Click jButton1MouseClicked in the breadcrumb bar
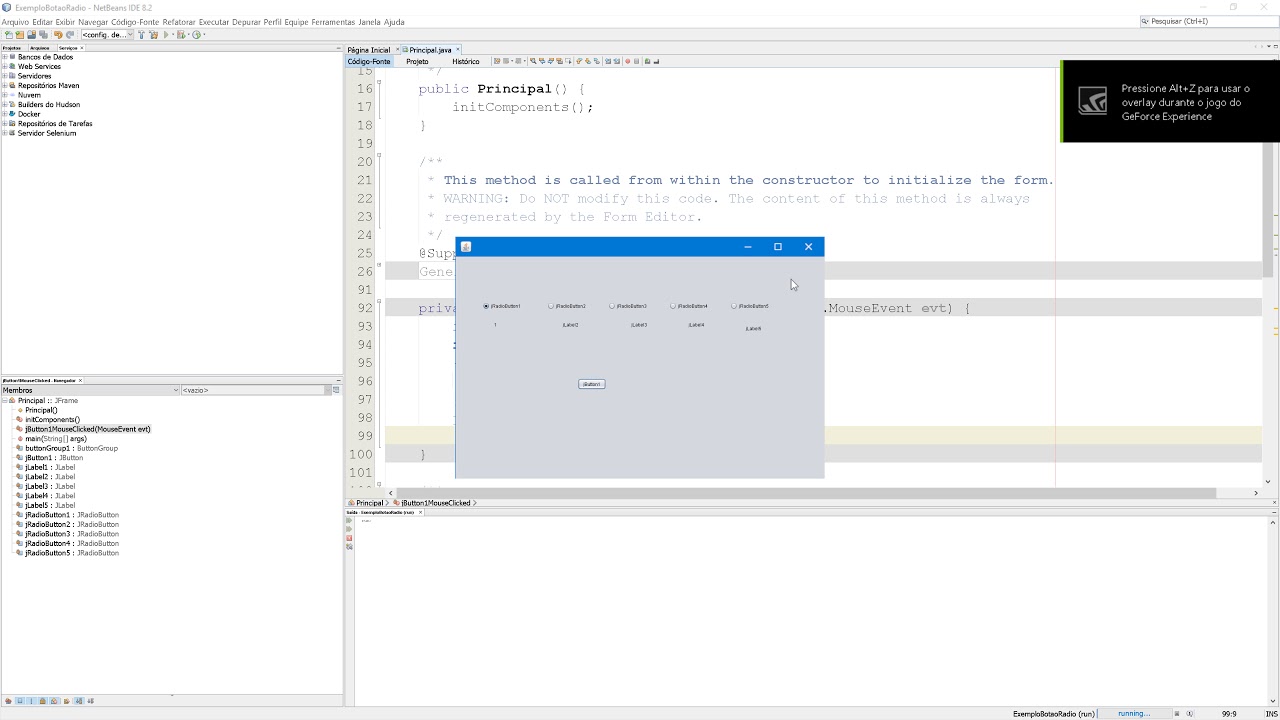This screenshot has width=1280, height=720. (434, 503)
